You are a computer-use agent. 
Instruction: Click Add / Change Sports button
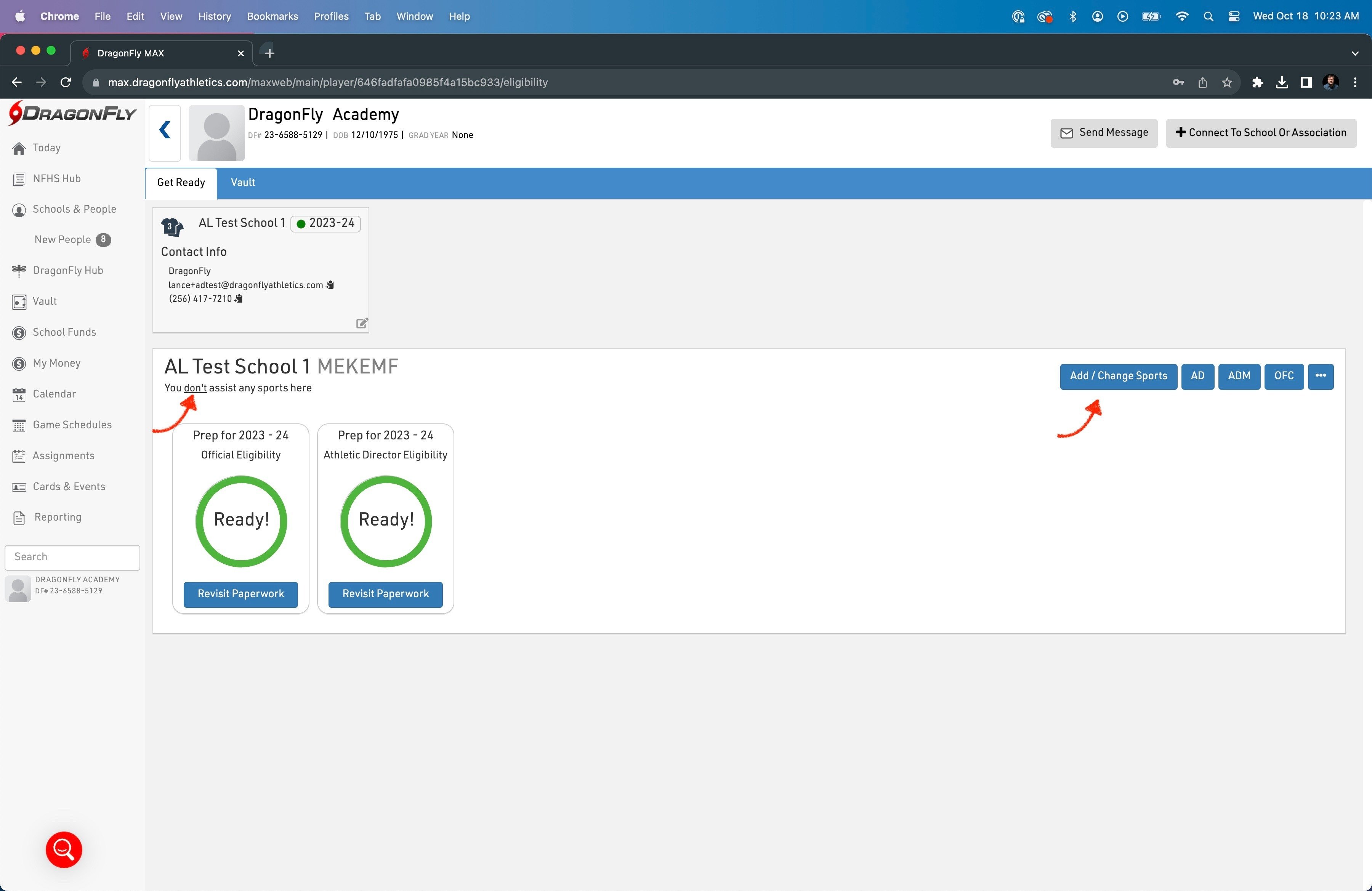tap(1118, 377)
